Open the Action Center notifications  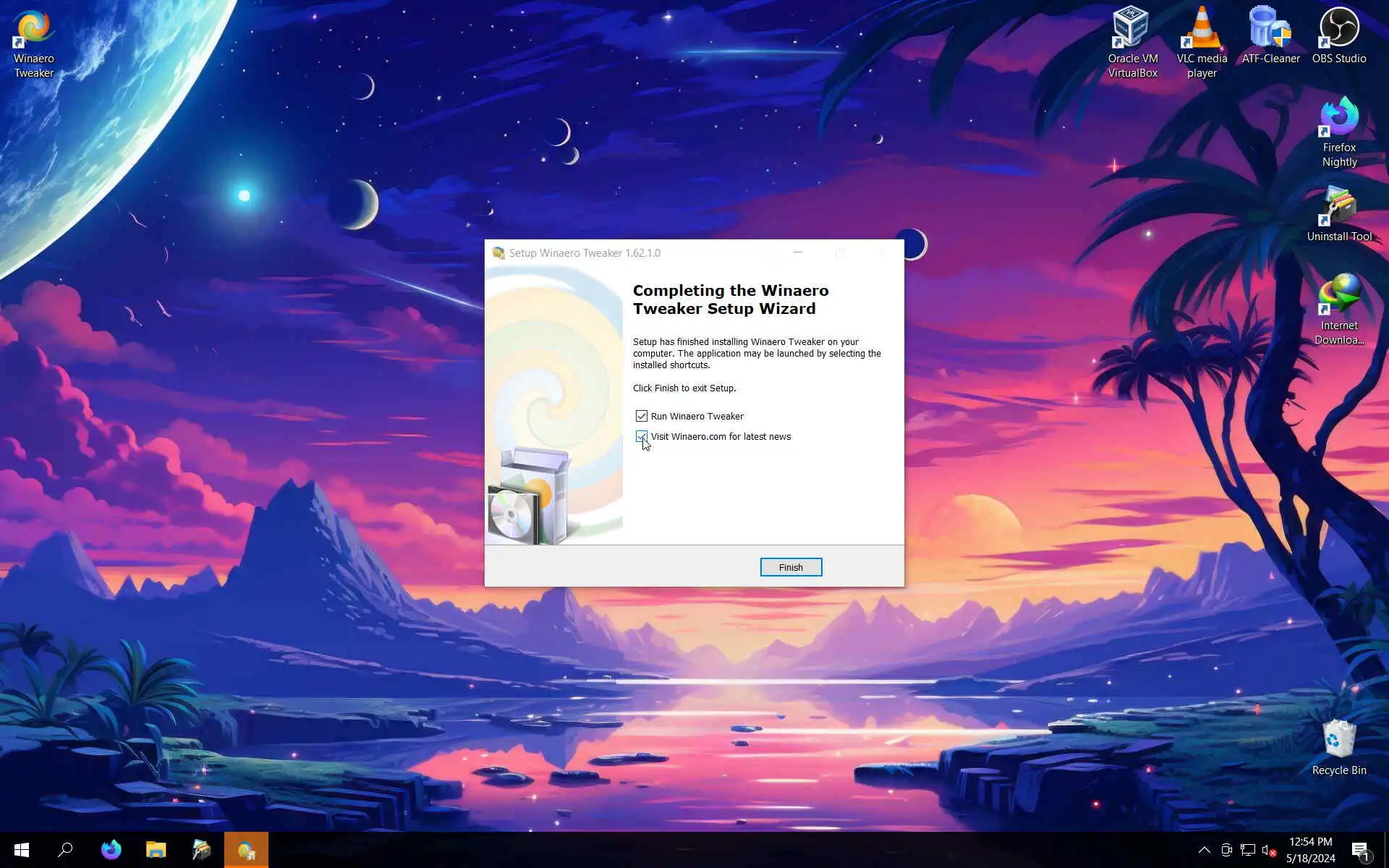1361,850
